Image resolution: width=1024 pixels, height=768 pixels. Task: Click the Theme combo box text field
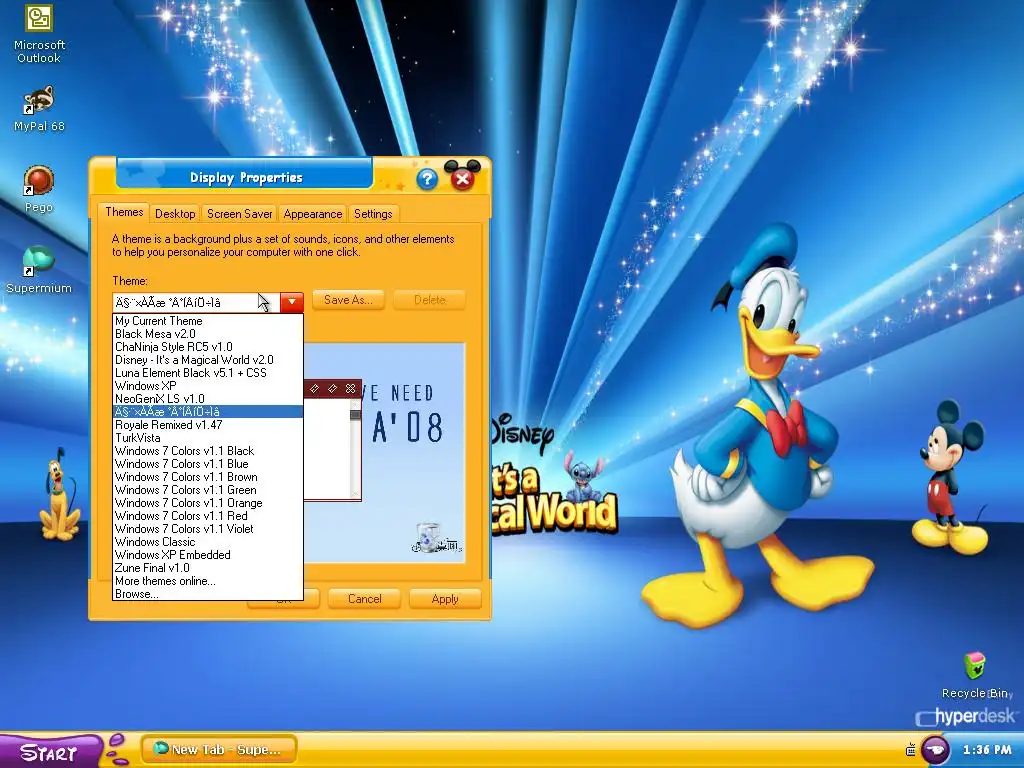197,302
